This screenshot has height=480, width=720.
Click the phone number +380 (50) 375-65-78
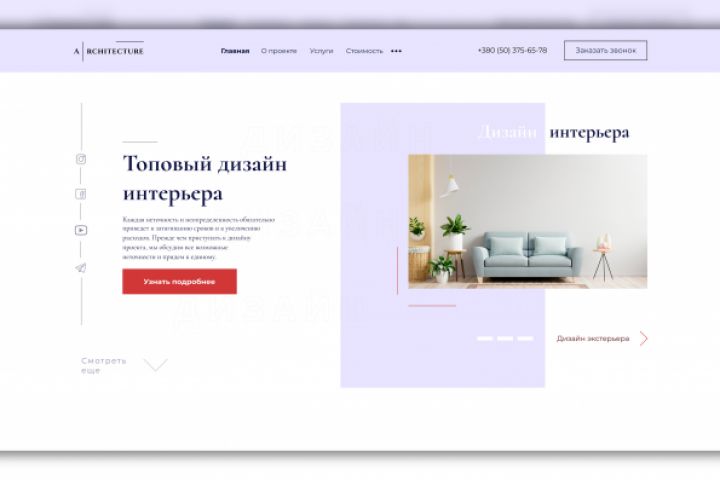point(512,50)
